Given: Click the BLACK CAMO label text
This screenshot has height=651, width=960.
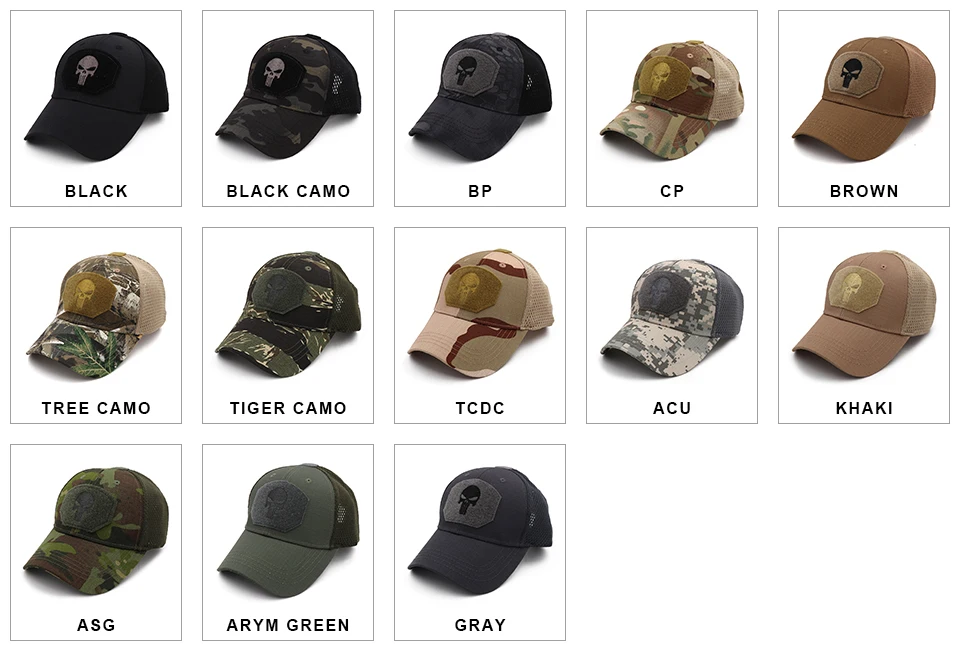Looking at the screenshot, I should pos(288,191).
